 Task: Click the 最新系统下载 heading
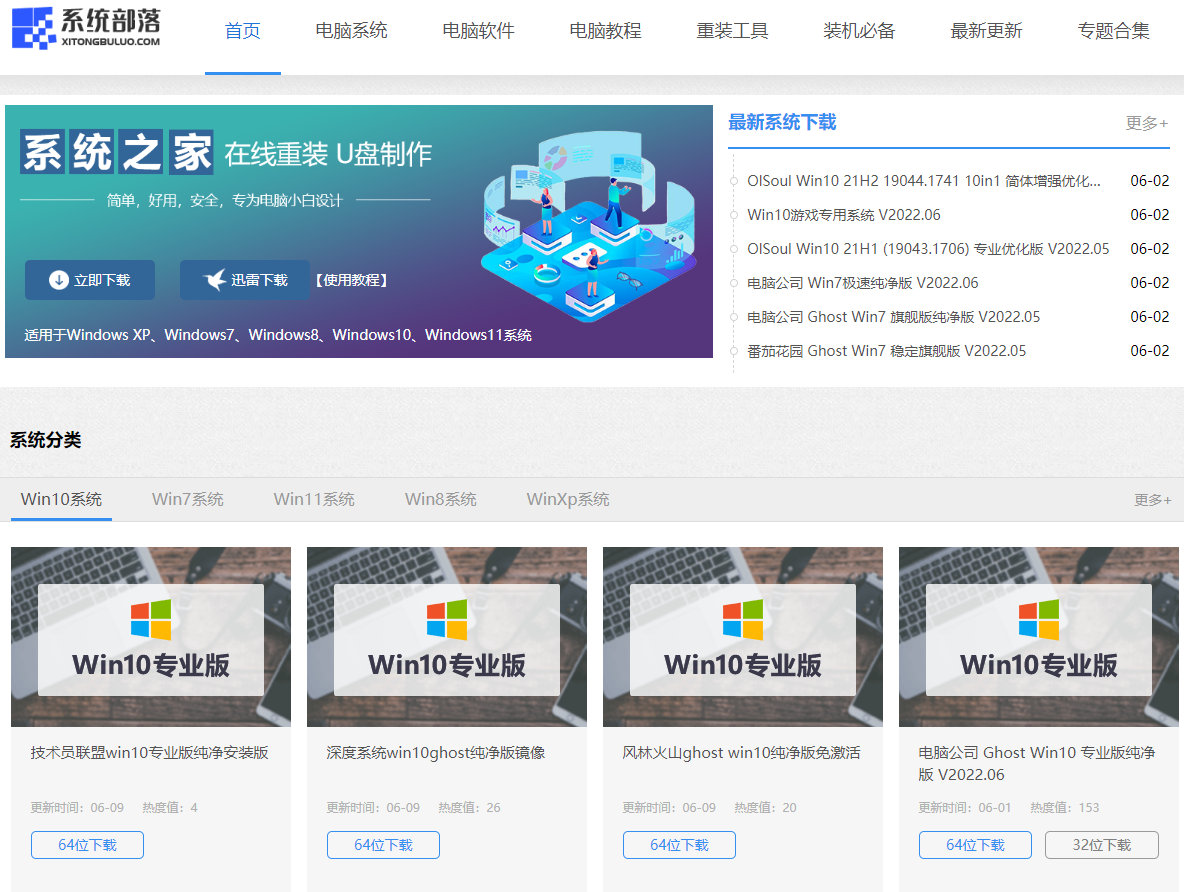click(782, 122)
